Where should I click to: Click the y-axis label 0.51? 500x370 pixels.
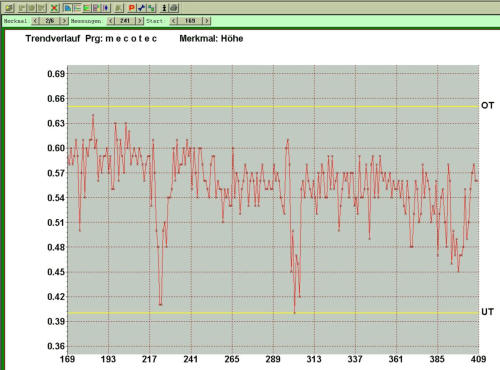56,222
